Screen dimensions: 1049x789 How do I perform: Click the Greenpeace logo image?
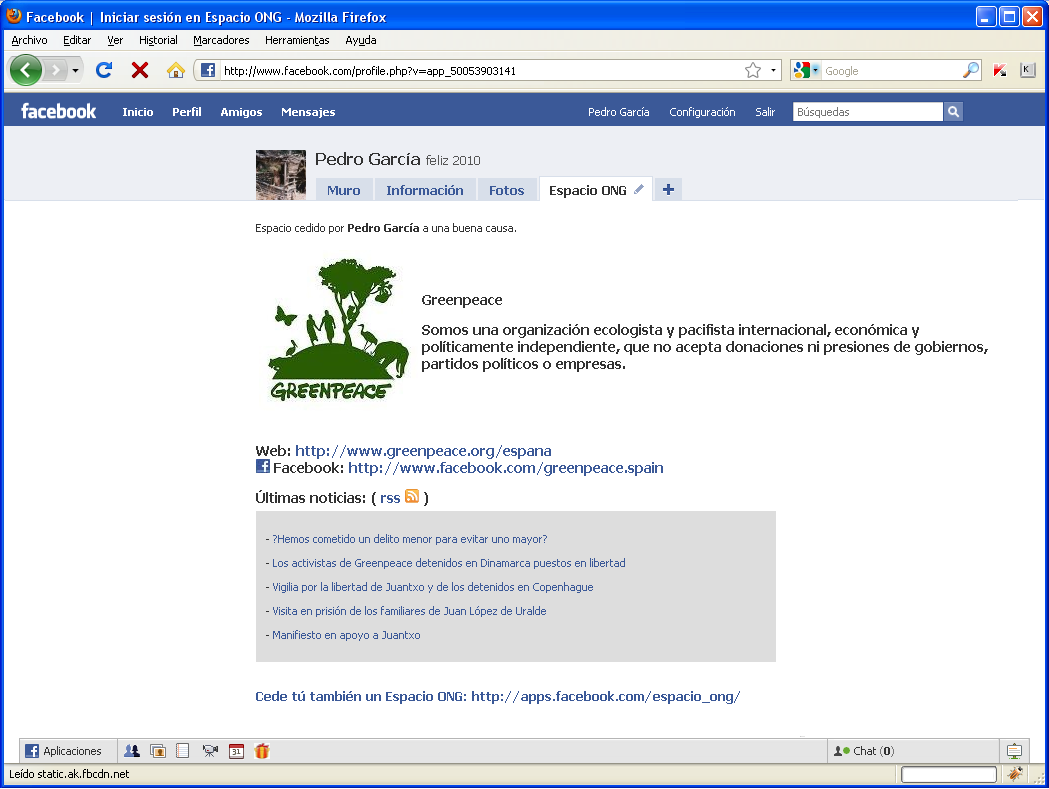click(x=339, y=330)
